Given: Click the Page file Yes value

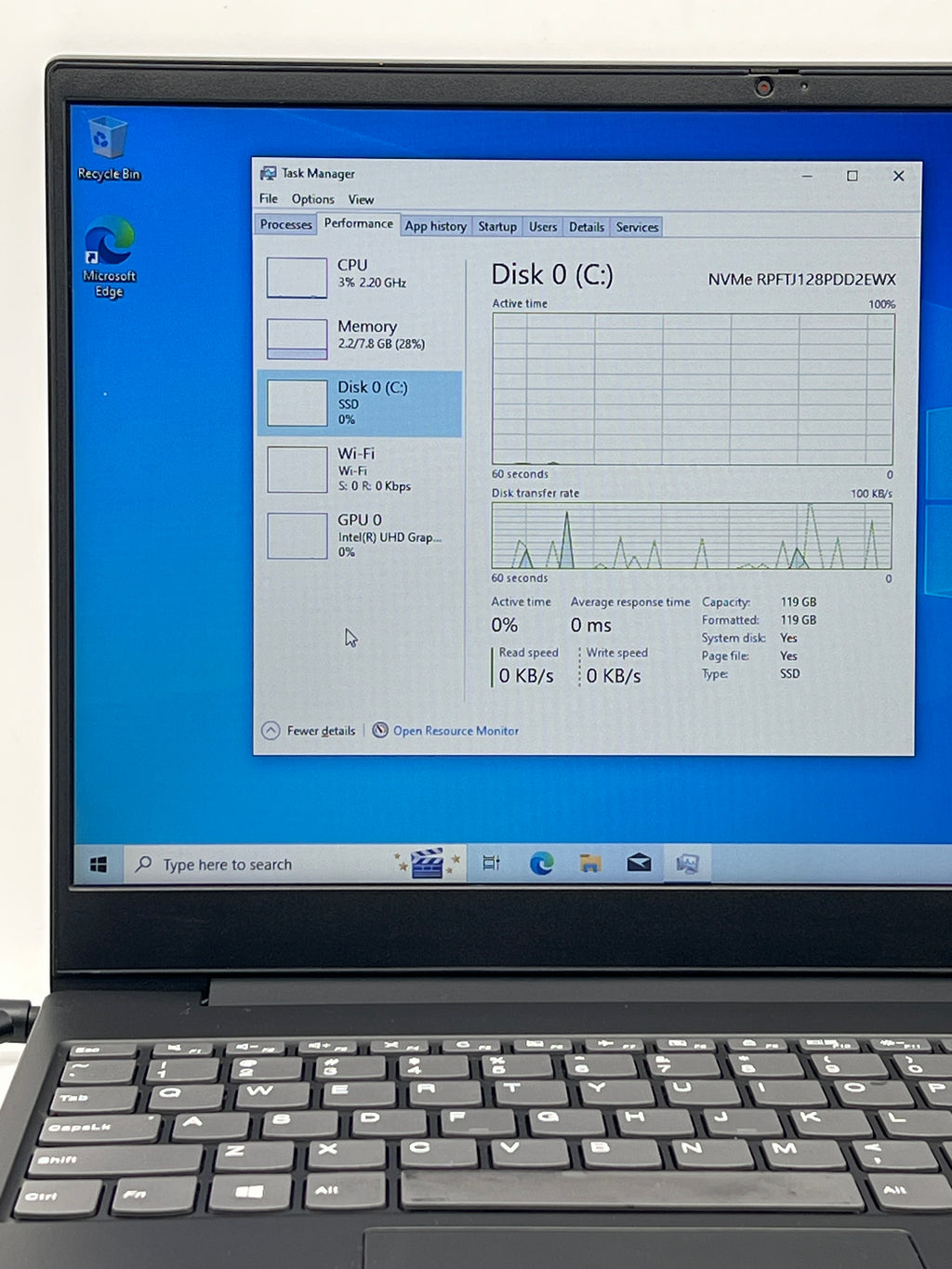Looking at the screenshot, I should 788,655.
